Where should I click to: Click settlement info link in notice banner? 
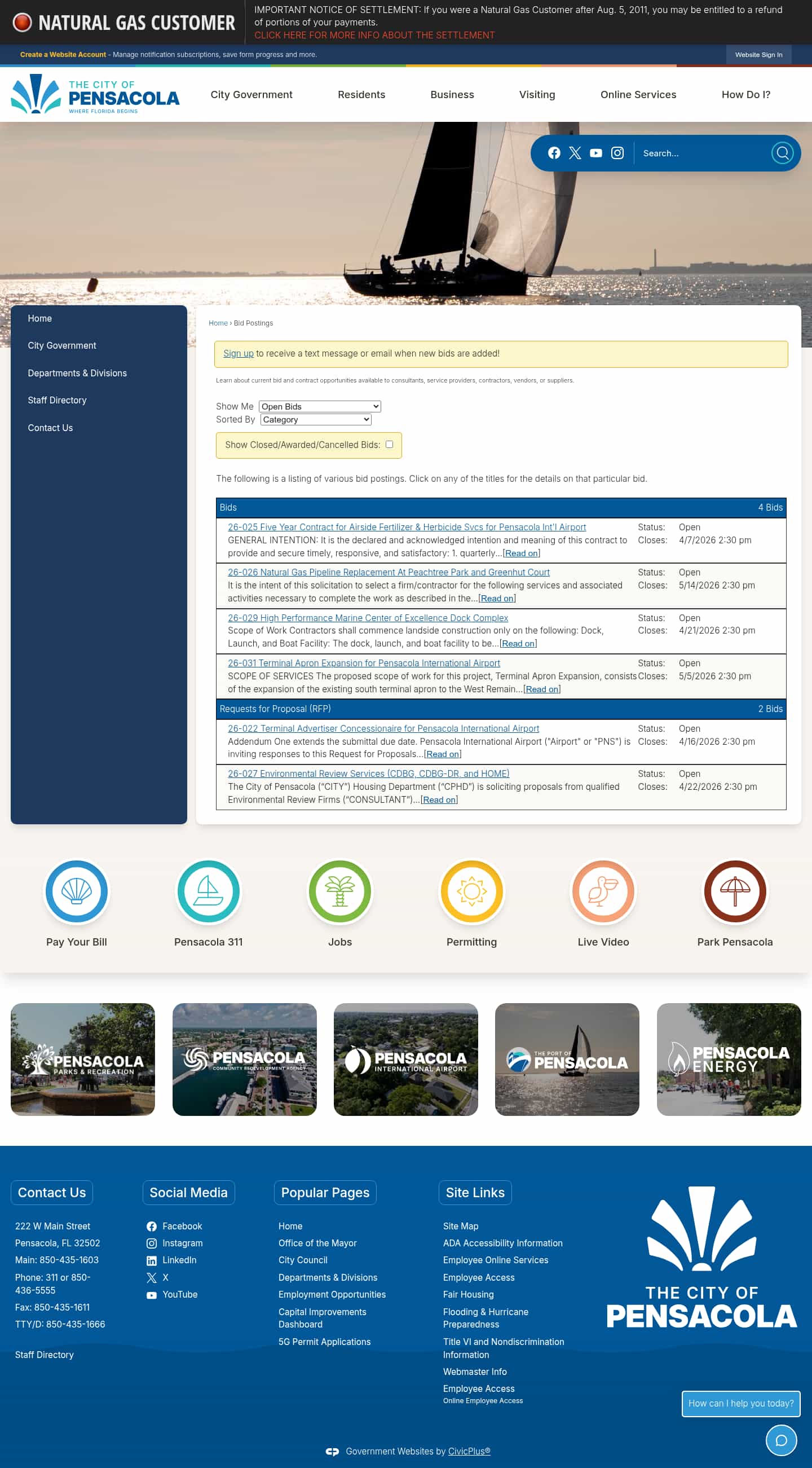(x=374, y=36)
